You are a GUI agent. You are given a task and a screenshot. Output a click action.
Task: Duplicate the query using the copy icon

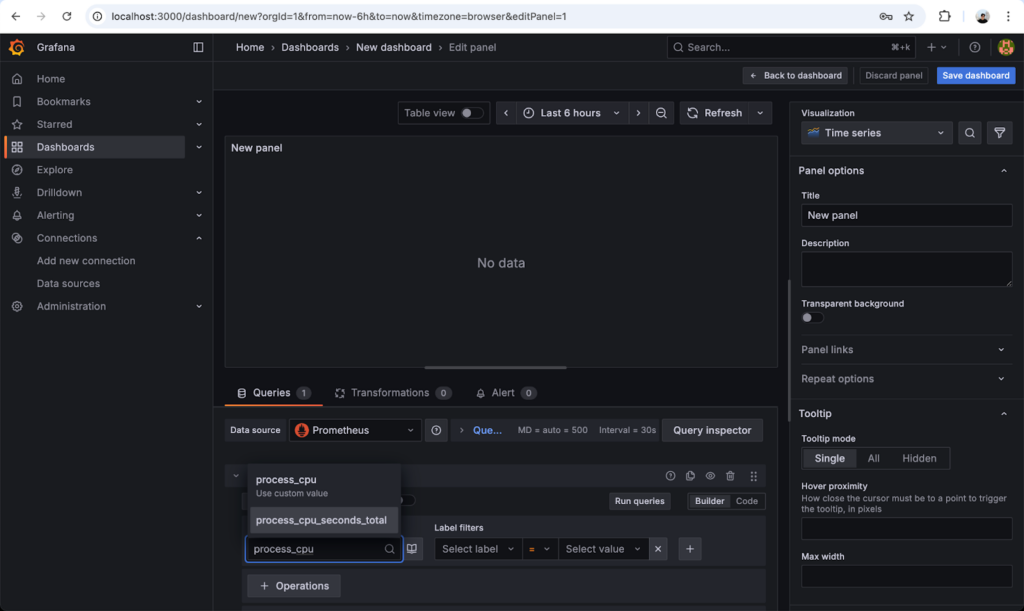point(690,477)
